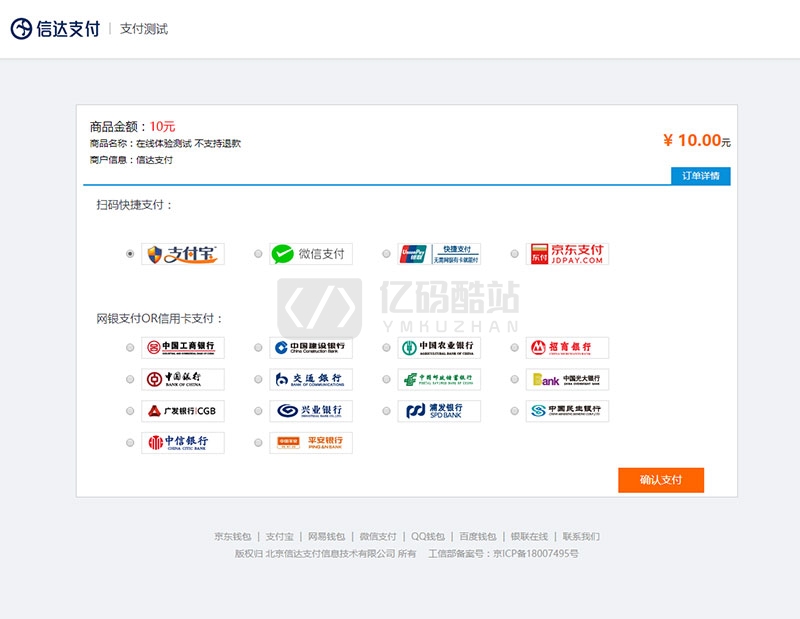Open the QQ钱包 footer link
Screen dimensions: 800x619
tap(428, 536)
